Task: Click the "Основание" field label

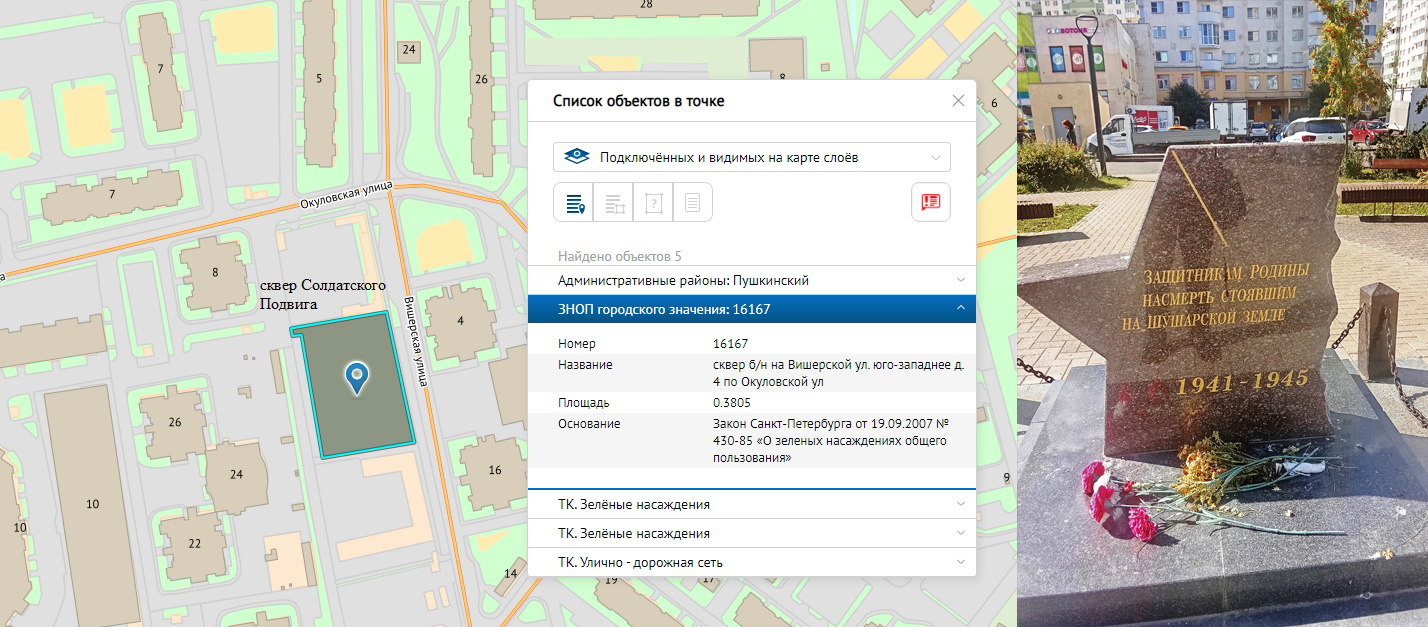Action: (589, 423)
